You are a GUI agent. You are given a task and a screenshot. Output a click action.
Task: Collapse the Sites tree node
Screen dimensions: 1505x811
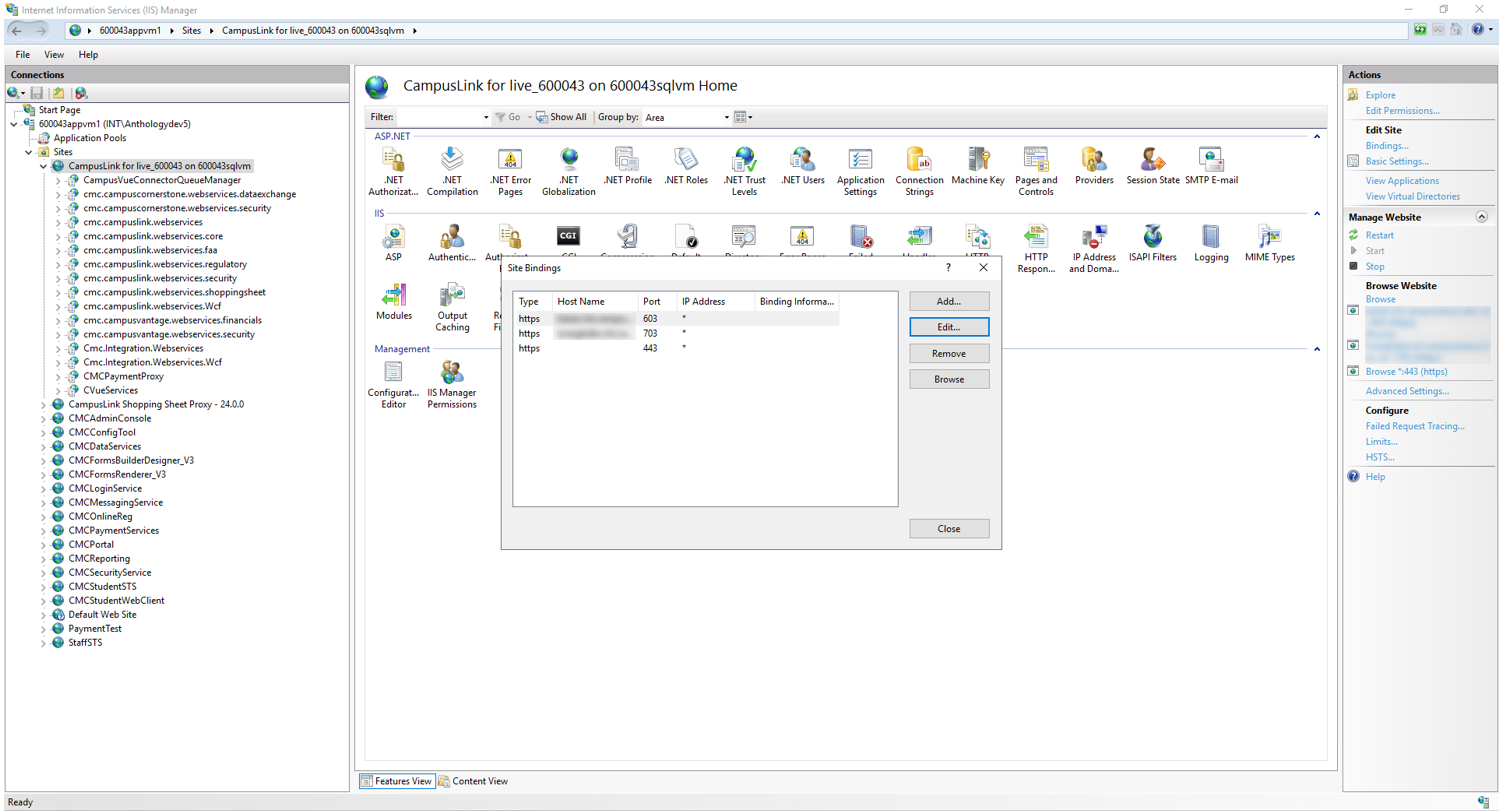28,152
